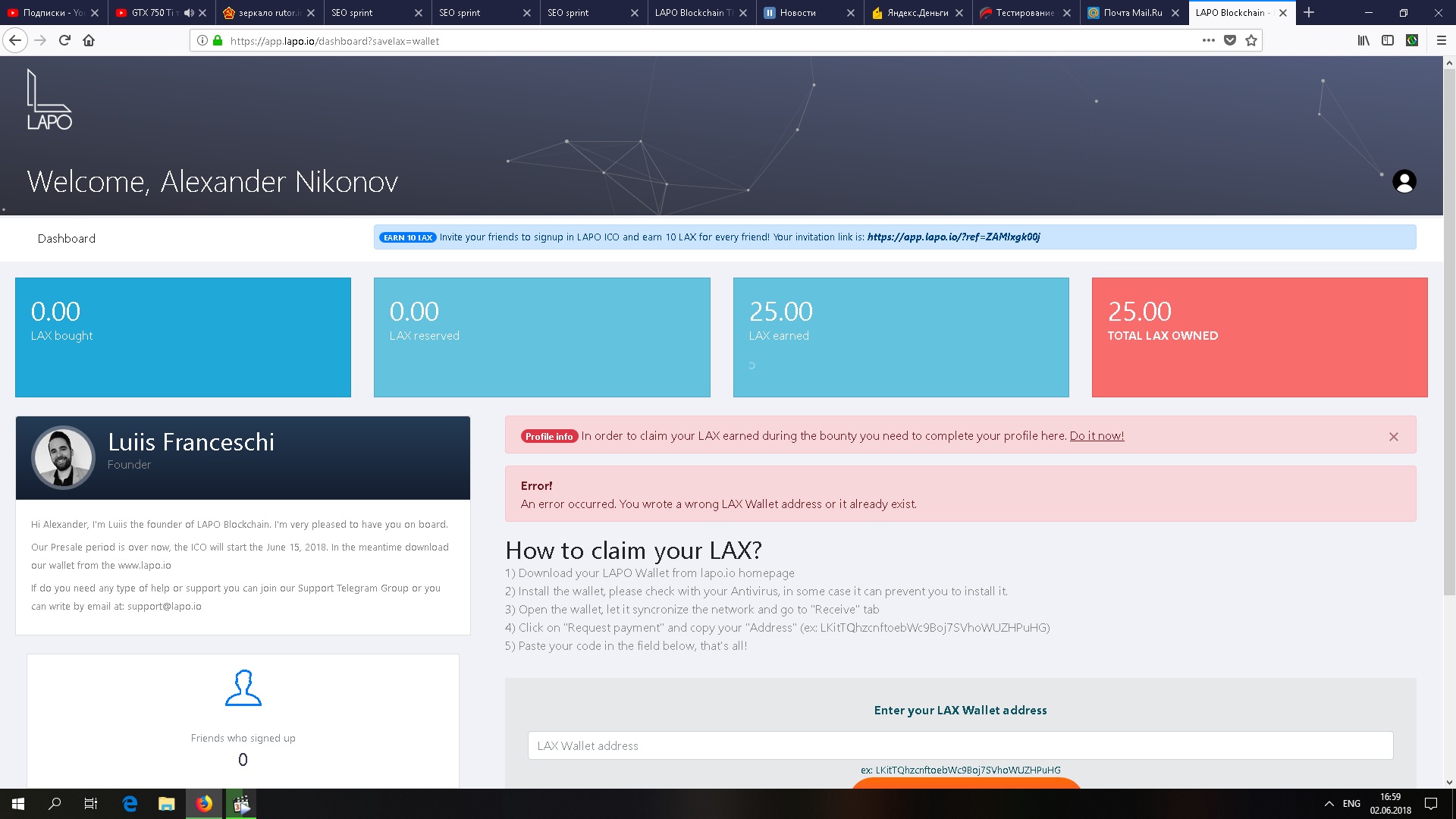
Task: Click the browser forward arrow
Action: click(x=40, y=40)
